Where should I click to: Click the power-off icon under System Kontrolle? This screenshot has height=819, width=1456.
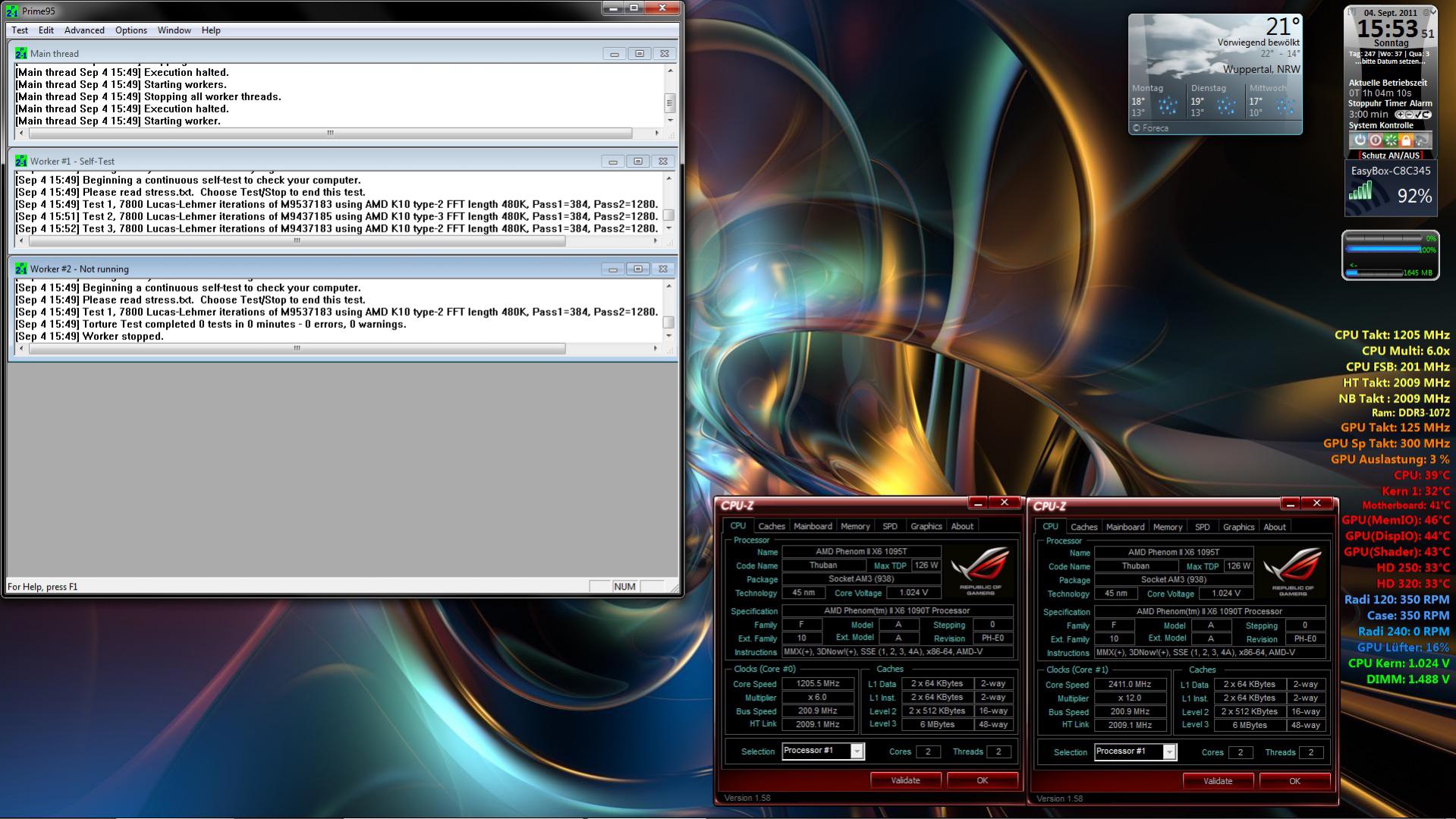(1360, 140)
